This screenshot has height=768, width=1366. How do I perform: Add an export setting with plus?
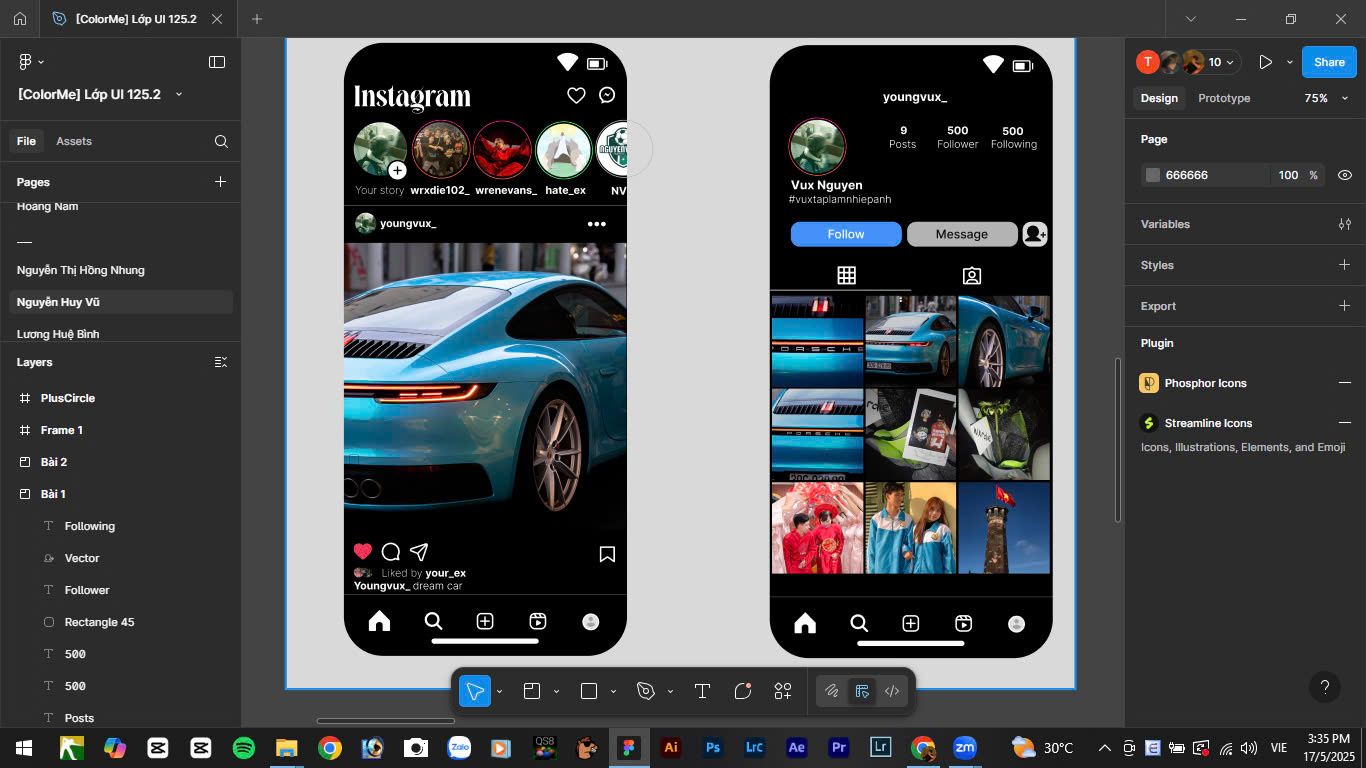pyautogui.click(x=1345, y=306)
